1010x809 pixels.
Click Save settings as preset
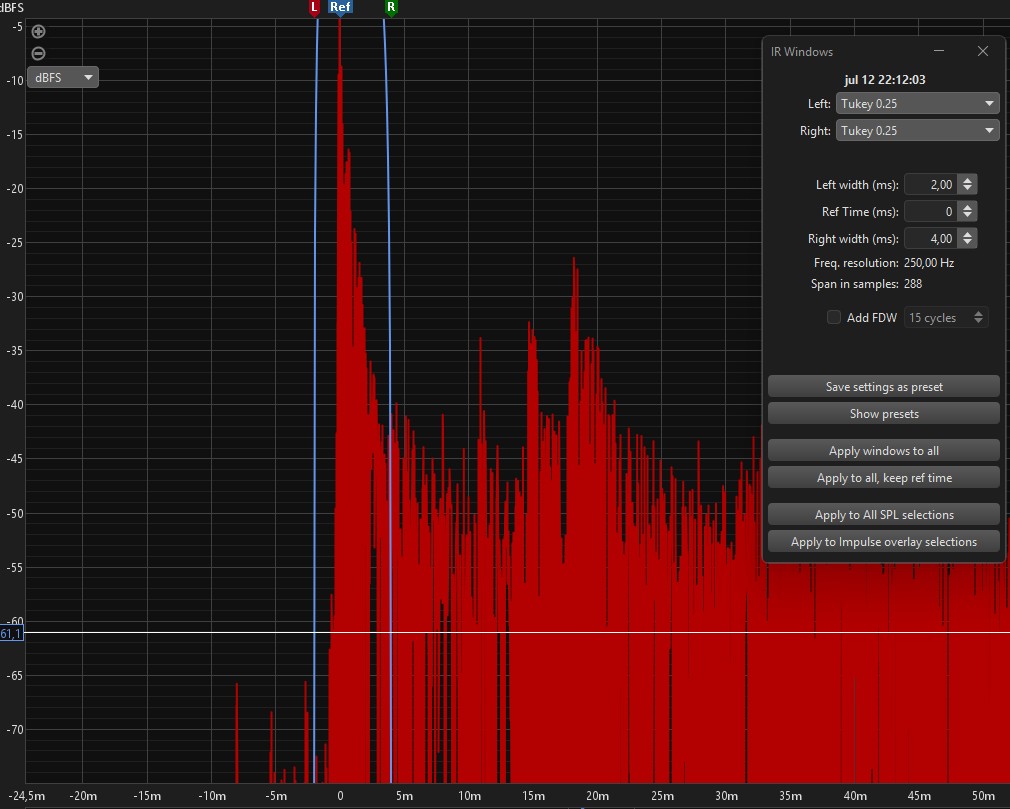tap(884, 386)
